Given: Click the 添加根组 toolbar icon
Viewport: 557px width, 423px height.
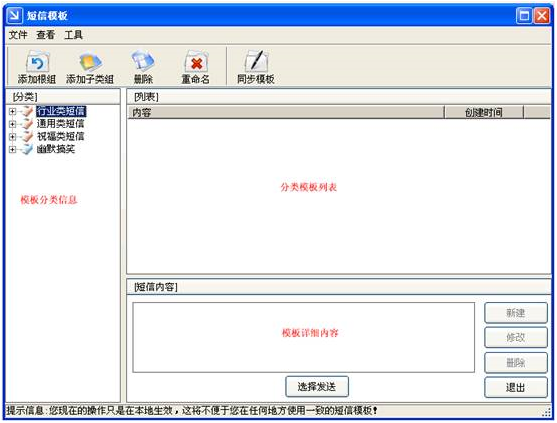Looking at the screenshot, I should pyautogui.click(x=37, y=62).
